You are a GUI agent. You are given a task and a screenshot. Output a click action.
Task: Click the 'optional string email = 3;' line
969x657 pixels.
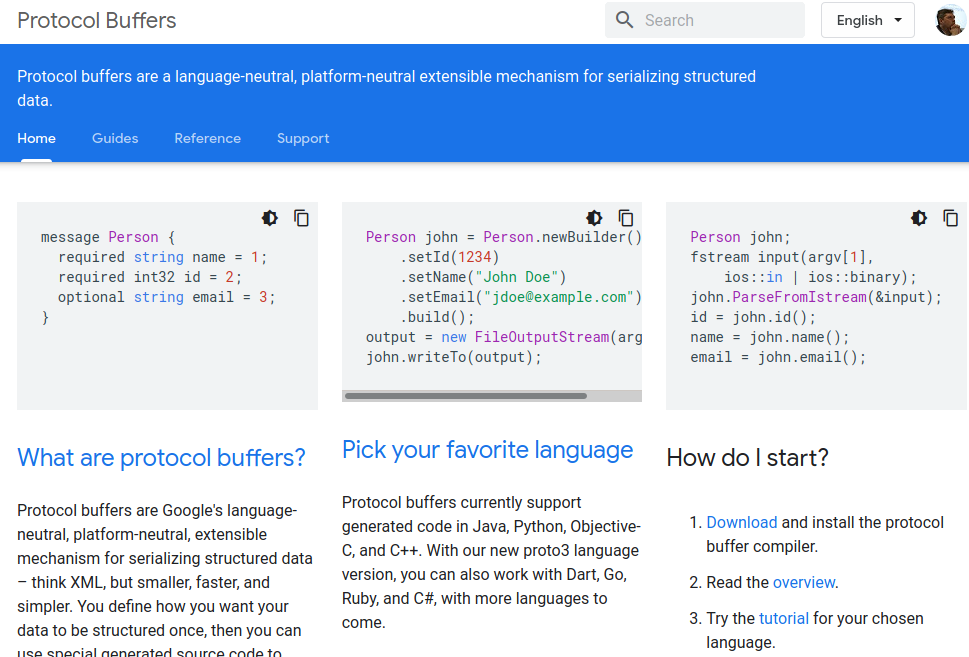tap(167, 297)
